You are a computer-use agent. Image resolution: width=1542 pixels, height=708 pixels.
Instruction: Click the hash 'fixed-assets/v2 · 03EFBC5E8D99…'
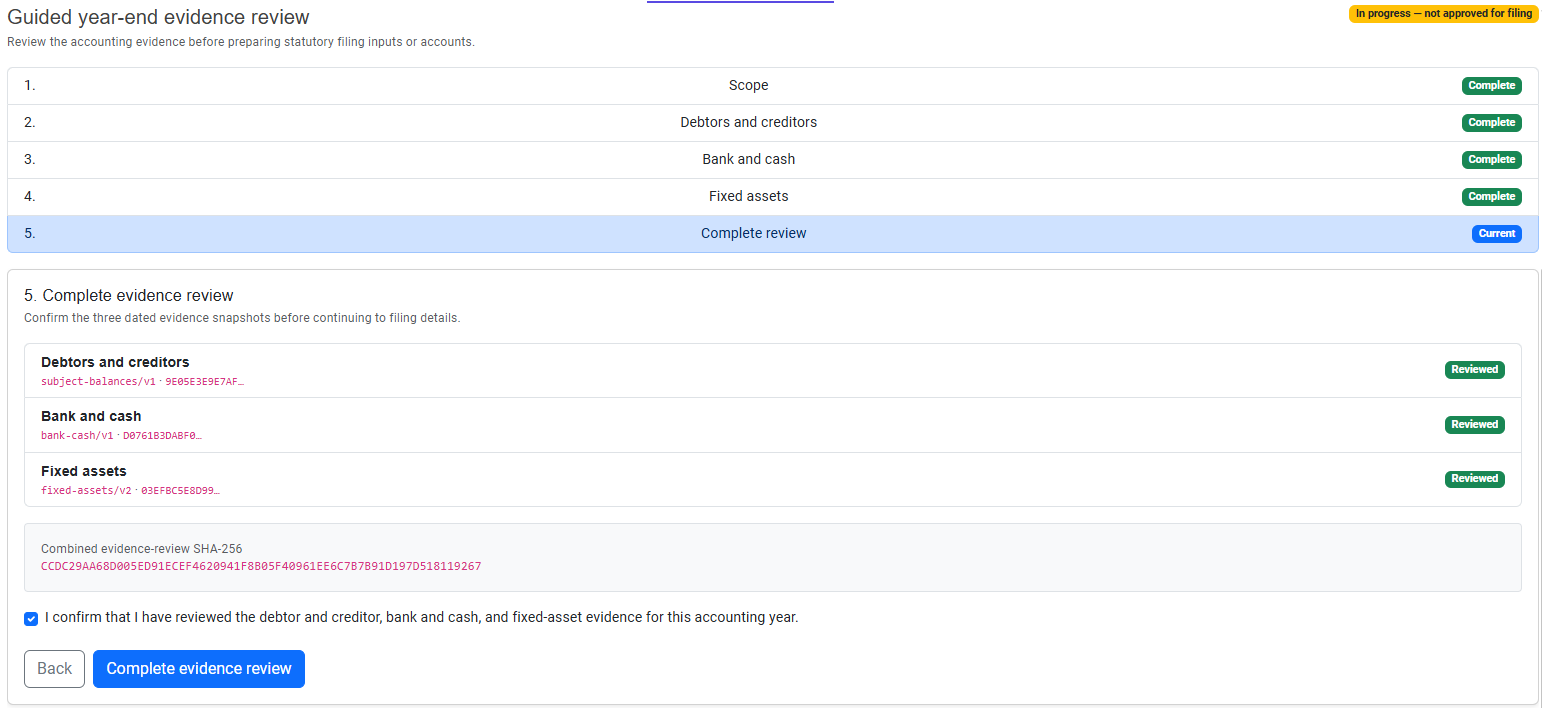tap(130, 491)
